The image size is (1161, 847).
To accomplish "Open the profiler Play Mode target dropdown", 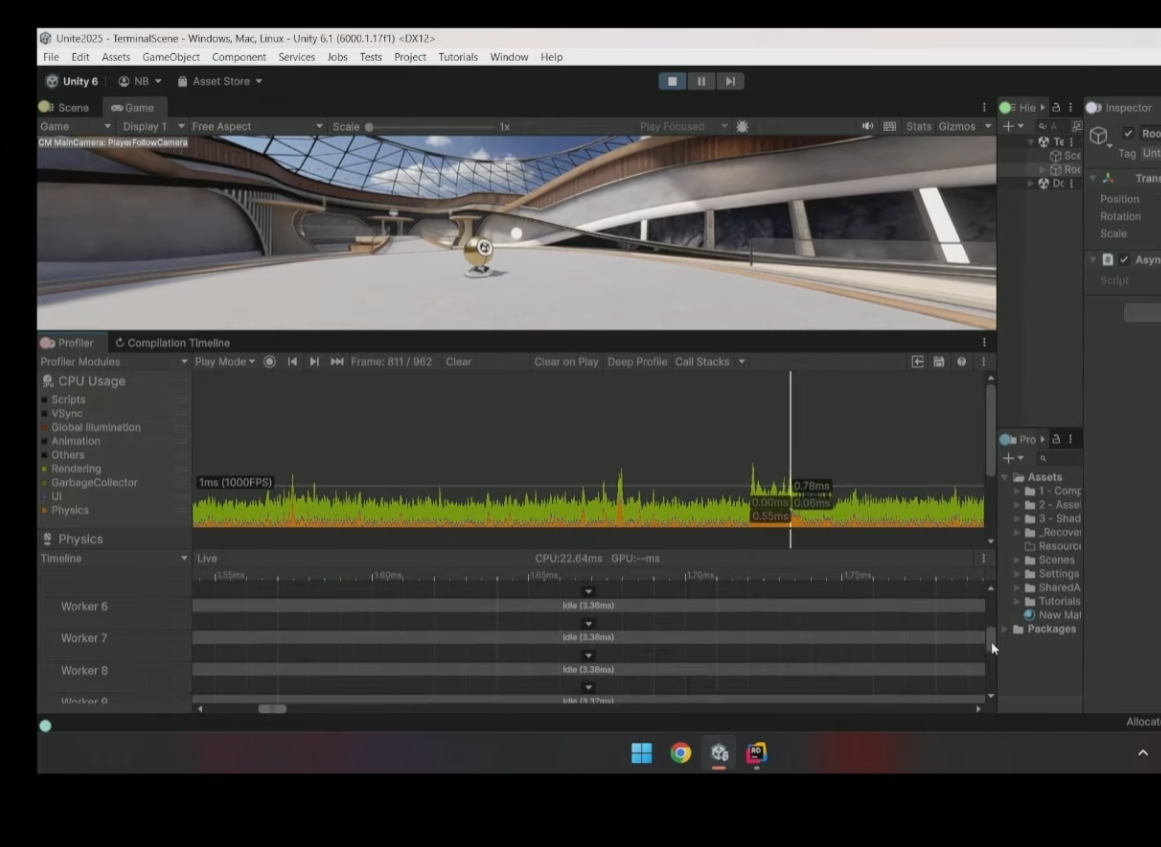I will click(224, 361).
